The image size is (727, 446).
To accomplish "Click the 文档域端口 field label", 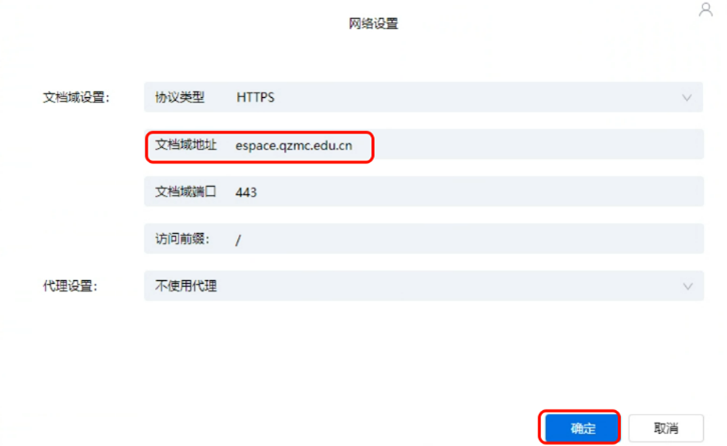I will click(186, 192).
